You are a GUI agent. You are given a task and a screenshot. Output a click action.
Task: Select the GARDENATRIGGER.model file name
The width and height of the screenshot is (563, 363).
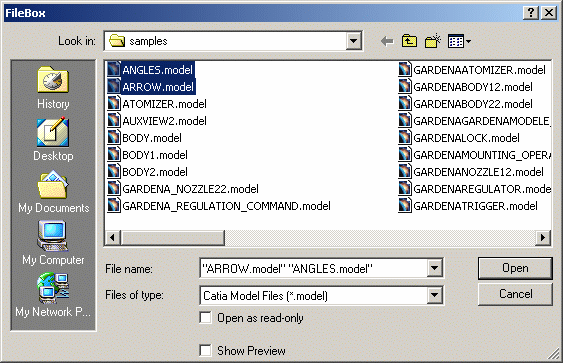pyautogui.click(x=475, y=206)
